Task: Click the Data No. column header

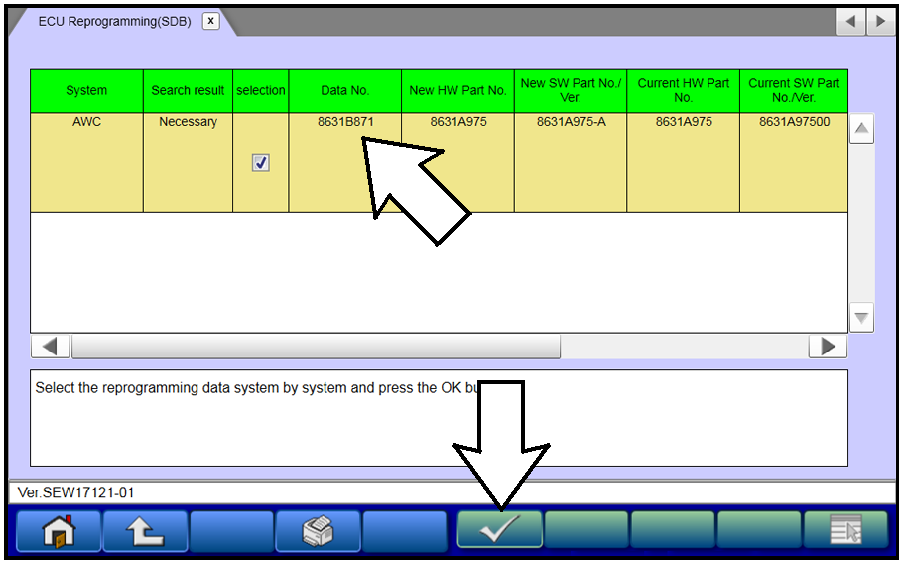Action: coord(345,90)
